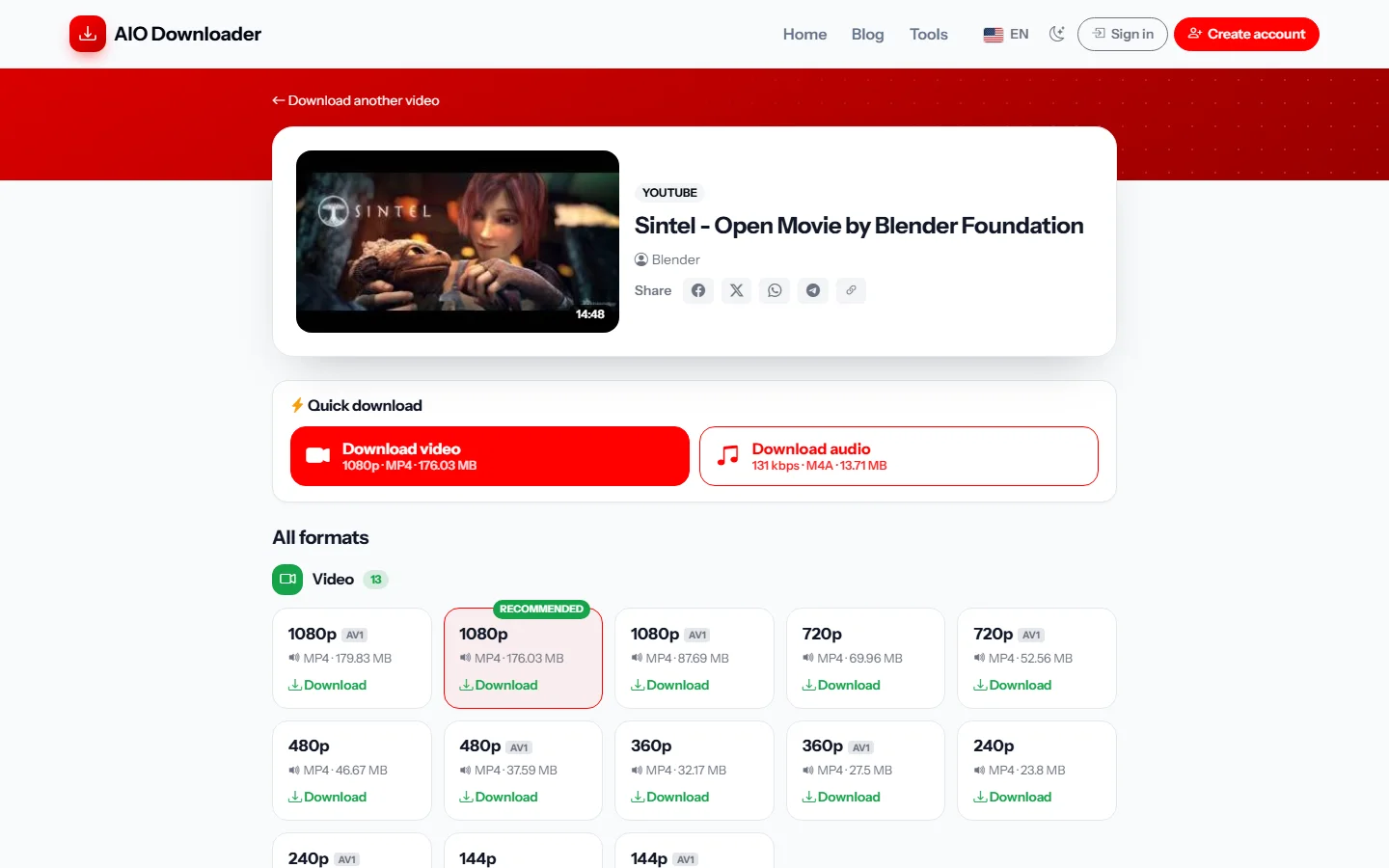Click the AIO Downloader logo icon
This screenshot has width=1389, height=868.
click(88, 34)
